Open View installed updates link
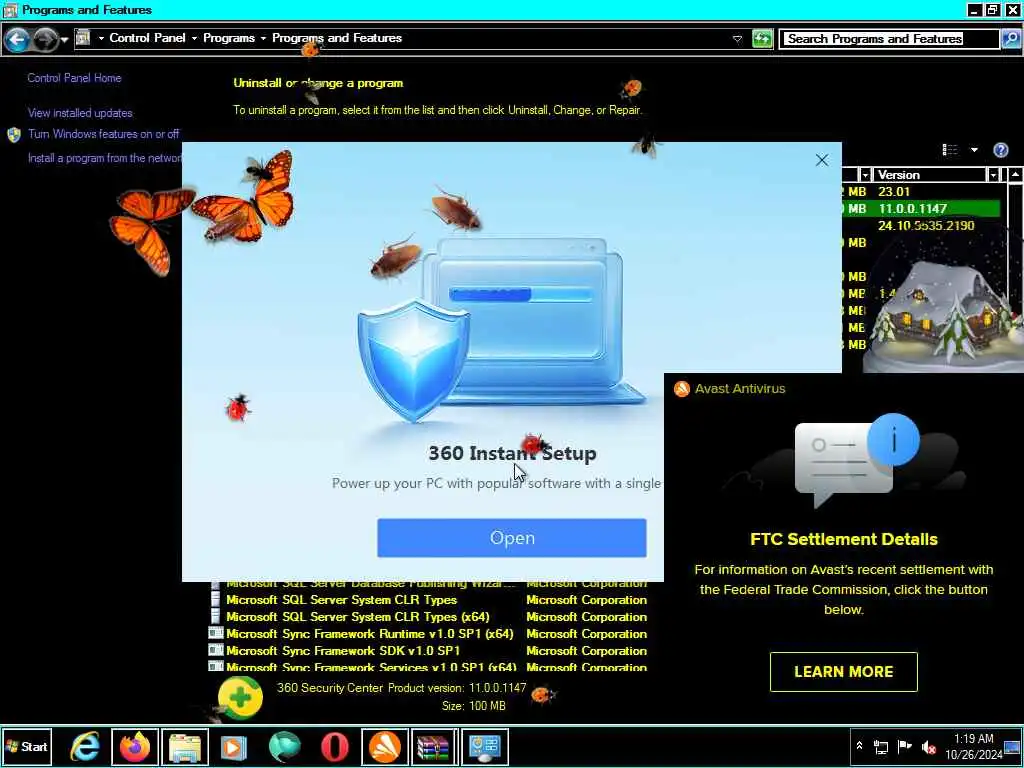The height and width of the screenshot is (768, 1024). pyautogui.click(x=80, y=113)
